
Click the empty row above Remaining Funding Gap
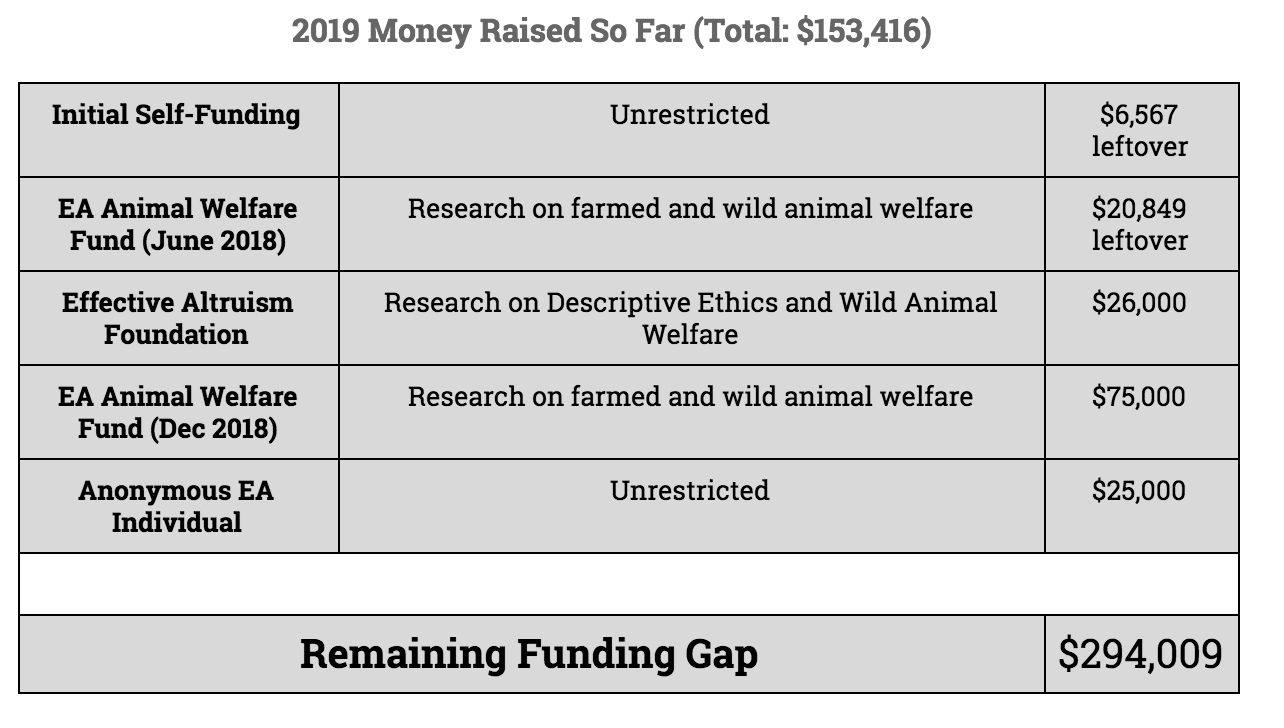(628, 584)
